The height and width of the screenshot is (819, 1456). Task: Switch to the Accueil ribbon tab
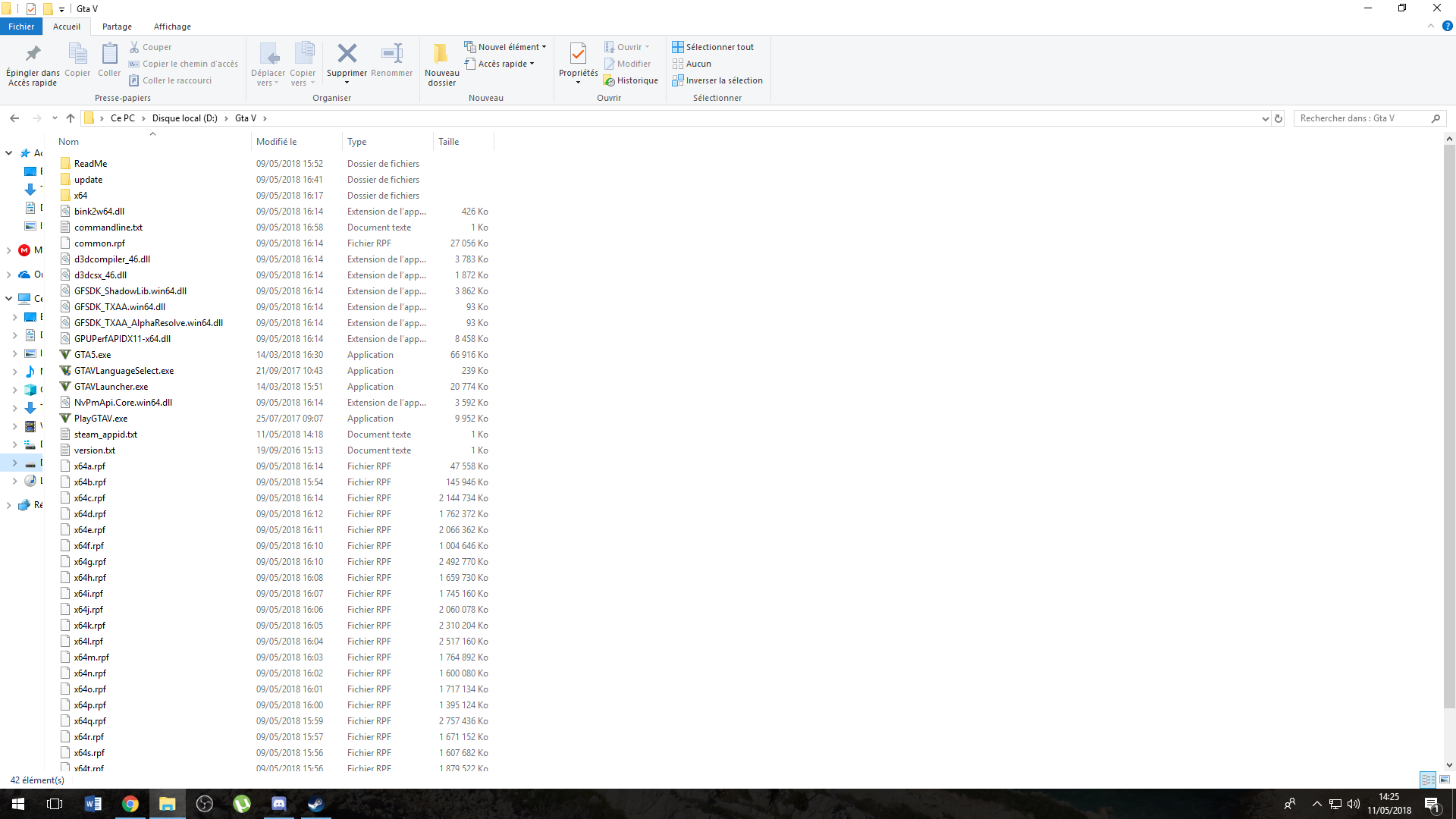pyautogui.click(x=67, y=27)
